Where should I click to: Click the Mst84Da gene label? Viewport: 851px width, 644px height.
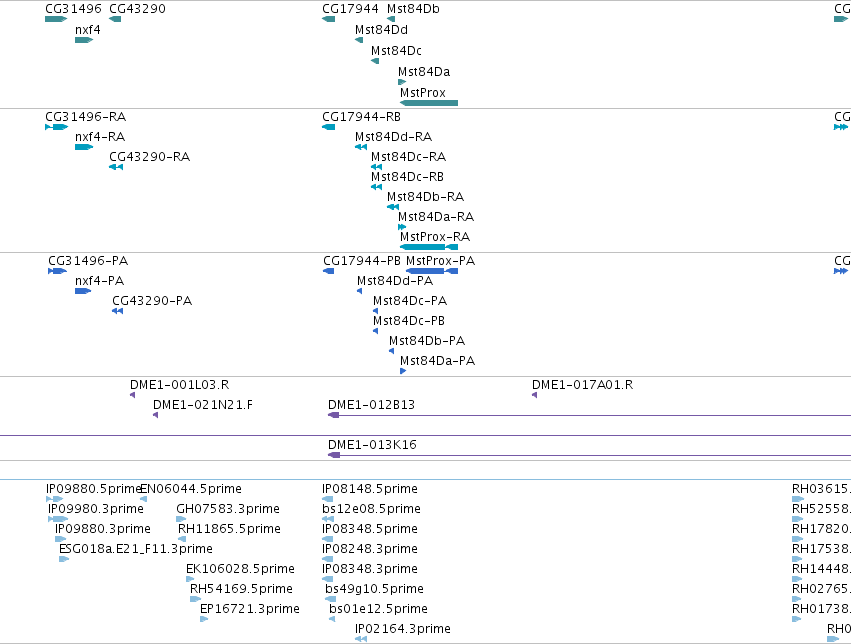424,72
